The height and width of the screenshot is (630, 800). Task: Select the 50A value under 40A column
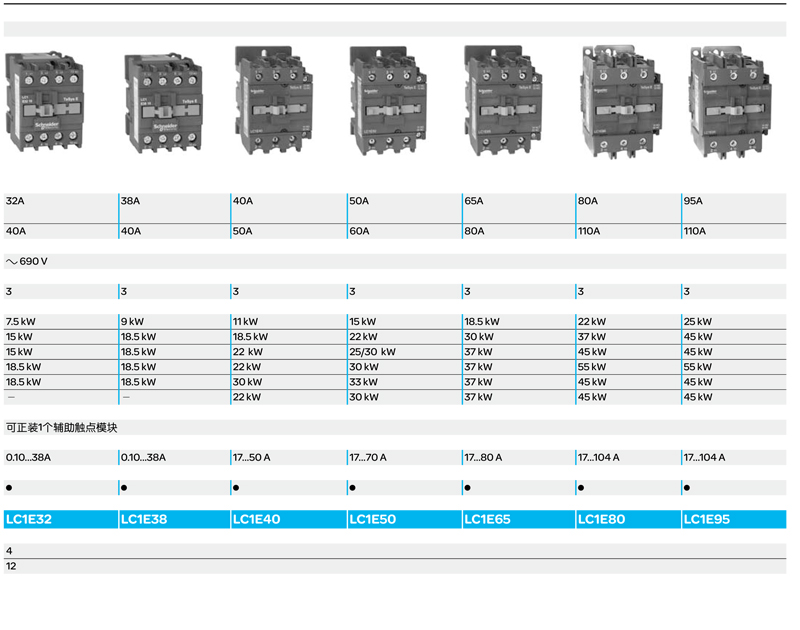[x=242, y=231]
